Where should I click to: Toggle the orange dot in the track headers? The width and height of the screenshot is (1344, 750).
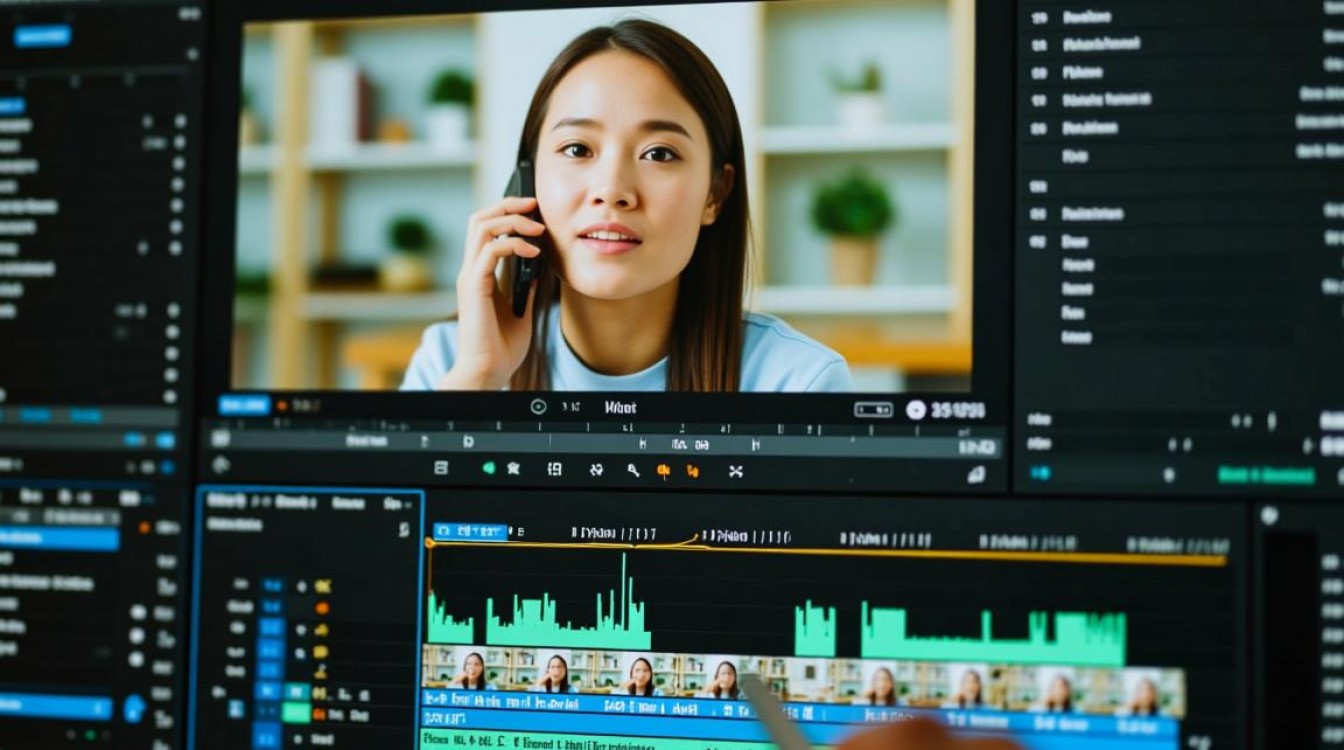click(322, 607)
